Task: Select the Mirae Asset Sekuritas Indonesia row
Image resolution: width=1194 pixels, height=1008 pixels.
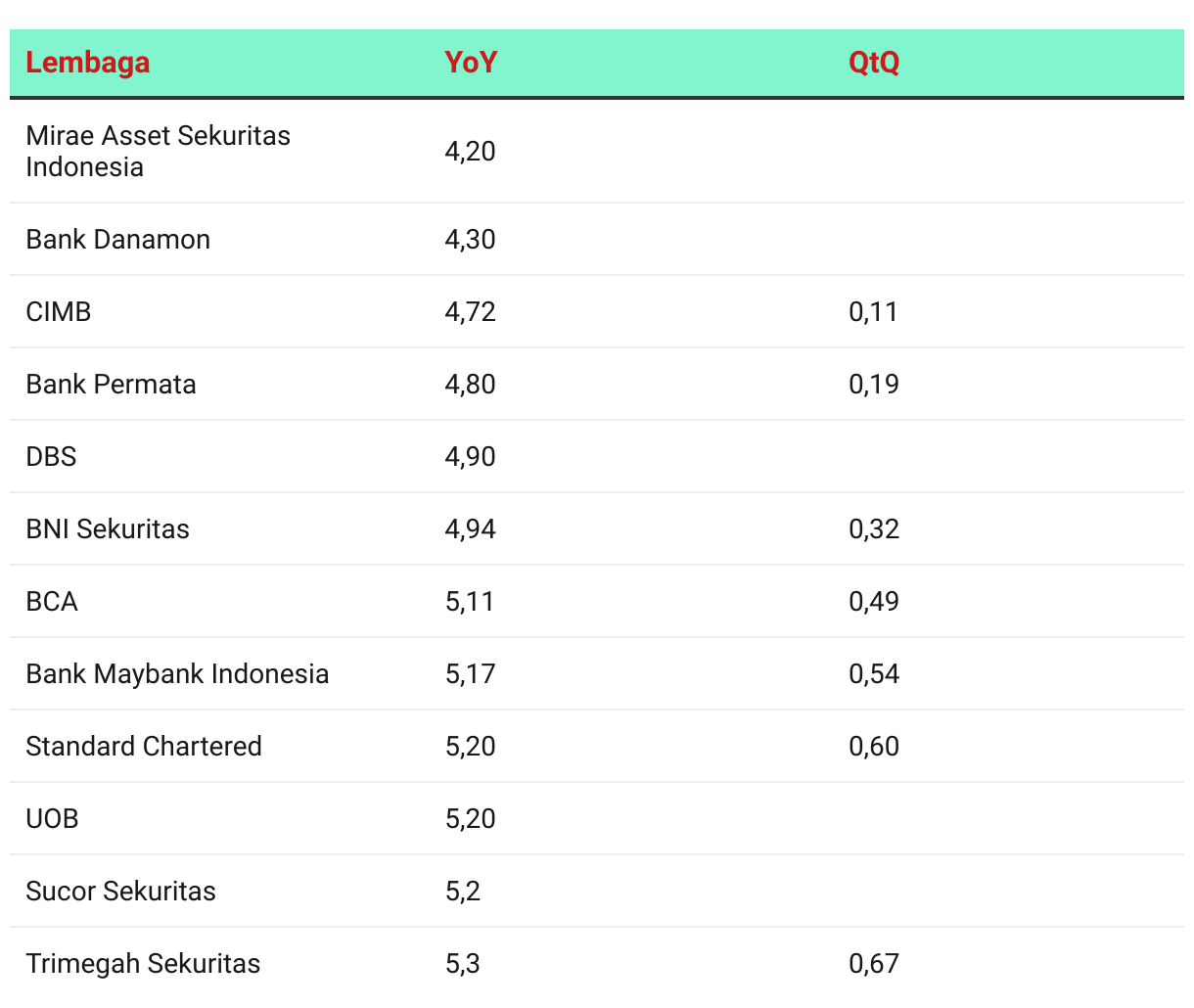Action: tap(158, 151)
